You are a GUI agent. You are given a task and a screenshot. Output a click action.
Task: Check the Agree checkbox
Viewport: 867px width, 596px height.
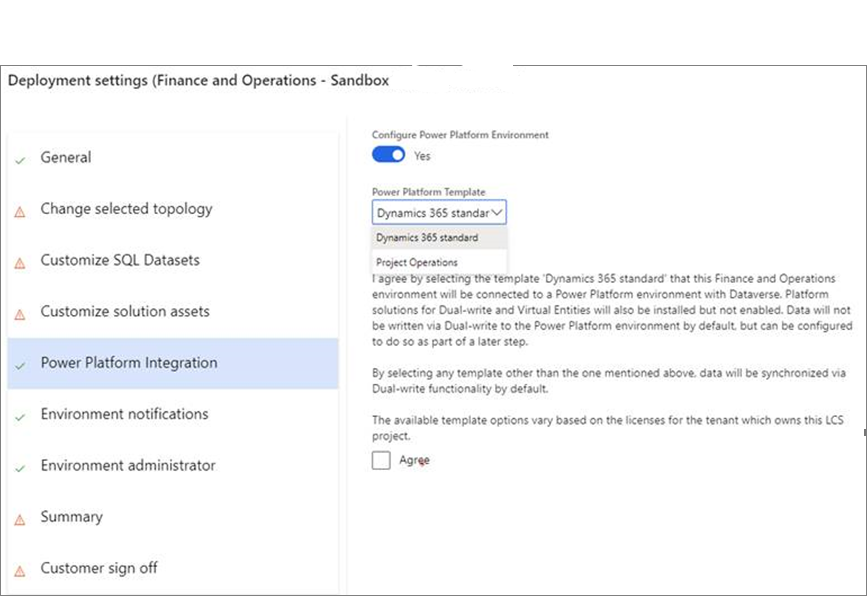pos(381,460)
